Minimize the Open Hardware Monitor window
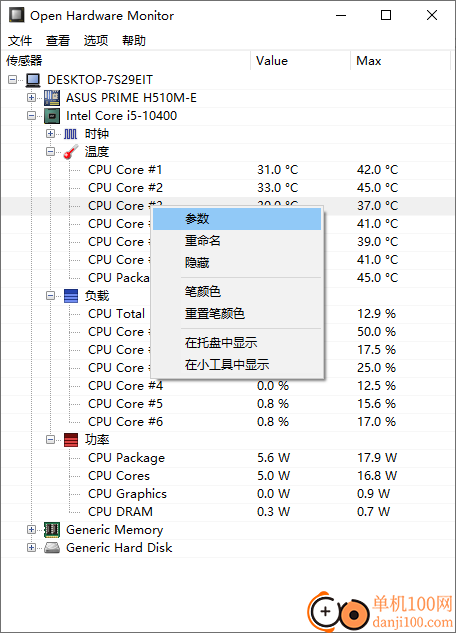 341,15
